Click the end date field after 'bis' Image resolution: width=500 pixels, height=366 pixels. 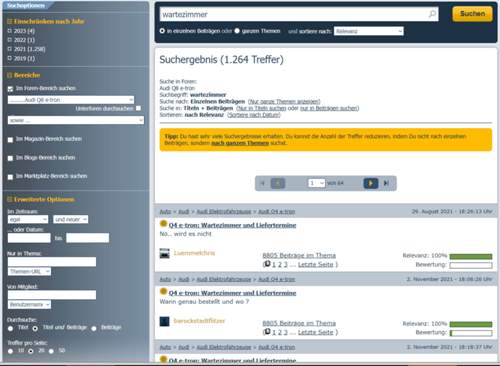click(87, 238)
